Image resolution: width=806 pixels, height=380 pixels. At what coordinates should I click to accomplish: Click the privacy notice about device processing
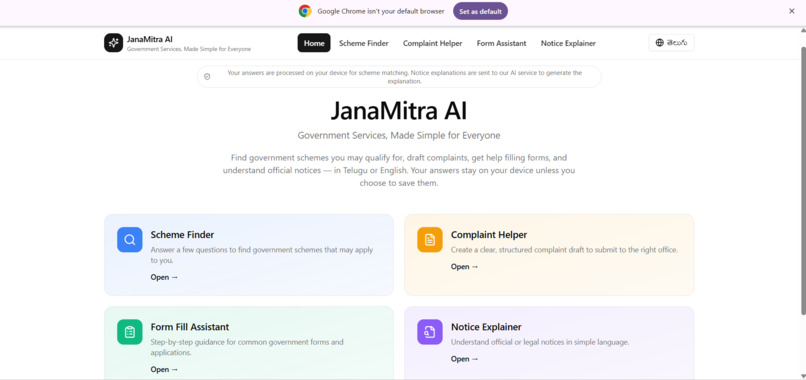pyautogui.click(x=399, y=77)
